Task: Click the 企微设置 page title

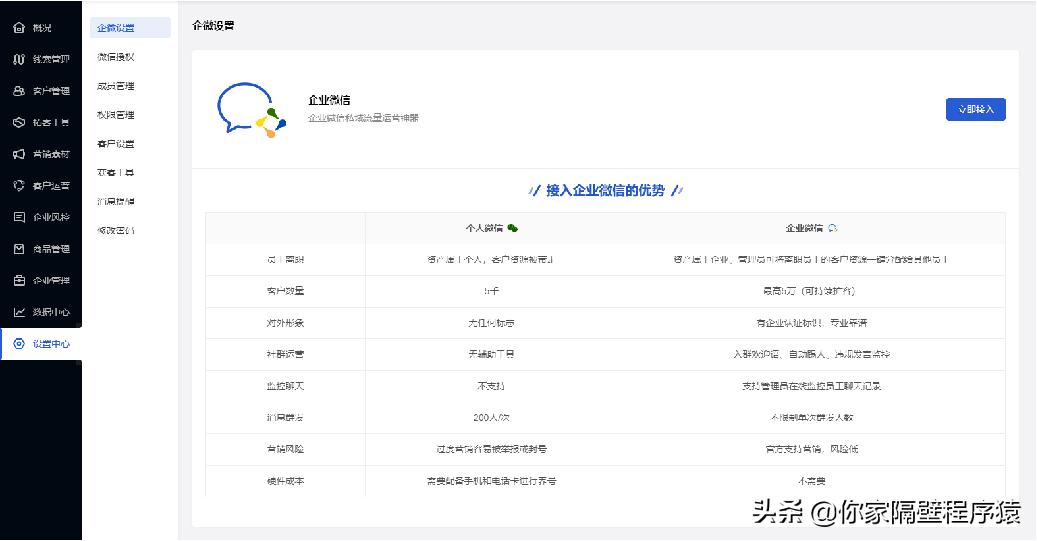Action: pos(213,26)
